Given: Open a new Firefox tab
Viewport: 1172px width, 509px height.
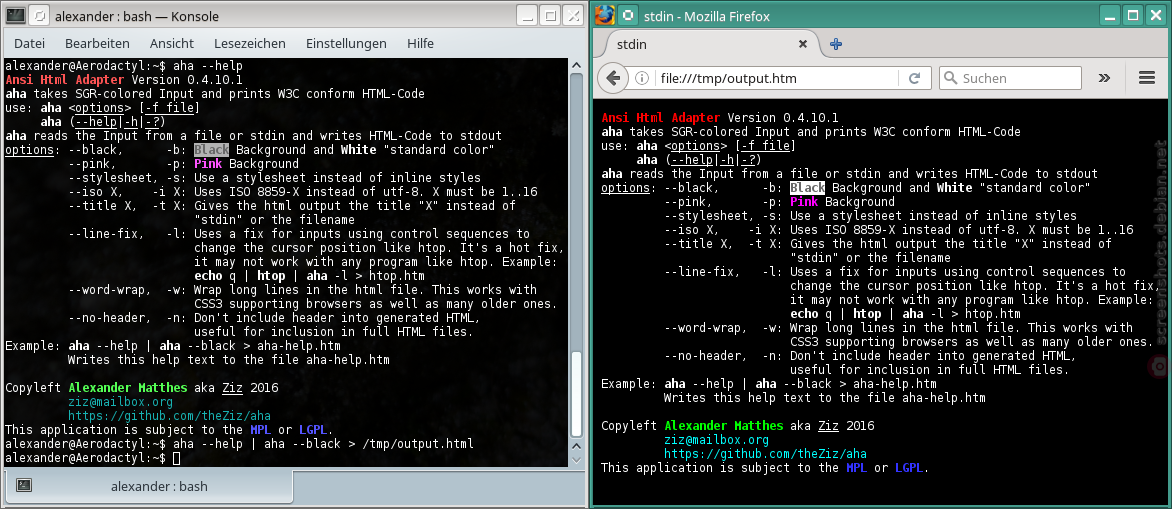Looking at the screenshot, I should click(836, 45).
